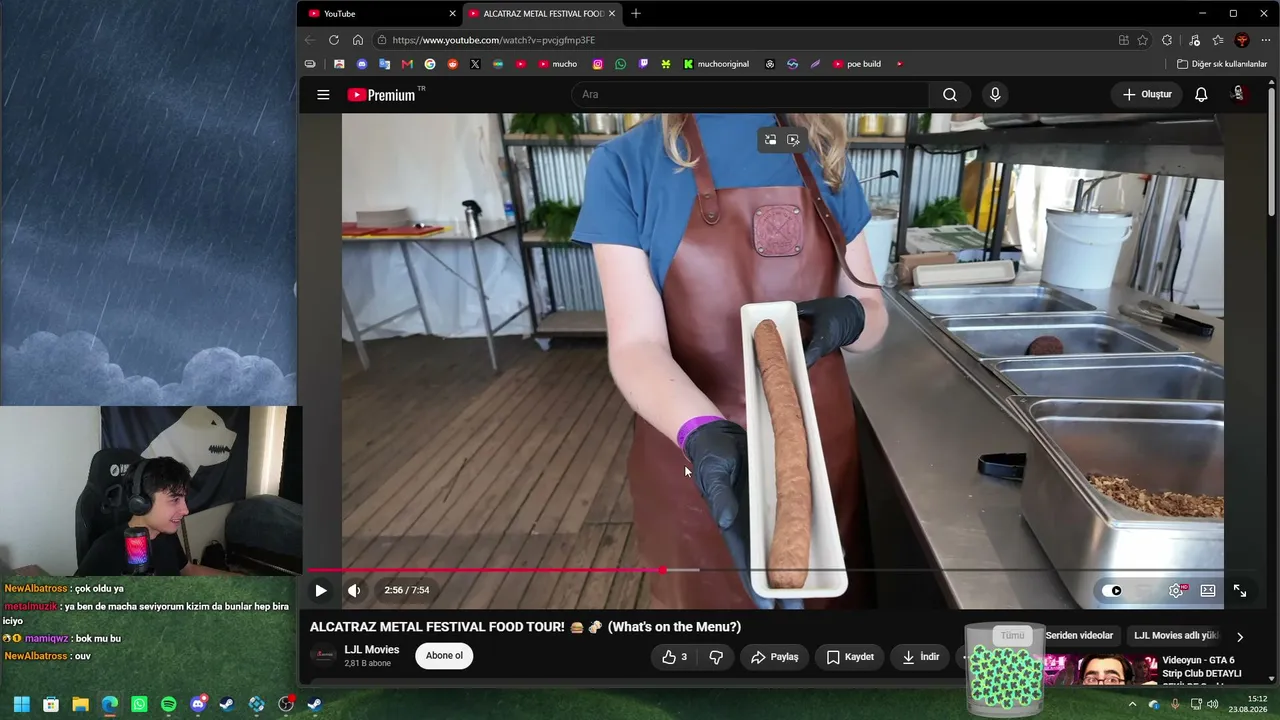This screenshot has width=1280, height=720.
Task: Click the Oluştur create button
Action: 1146,95
